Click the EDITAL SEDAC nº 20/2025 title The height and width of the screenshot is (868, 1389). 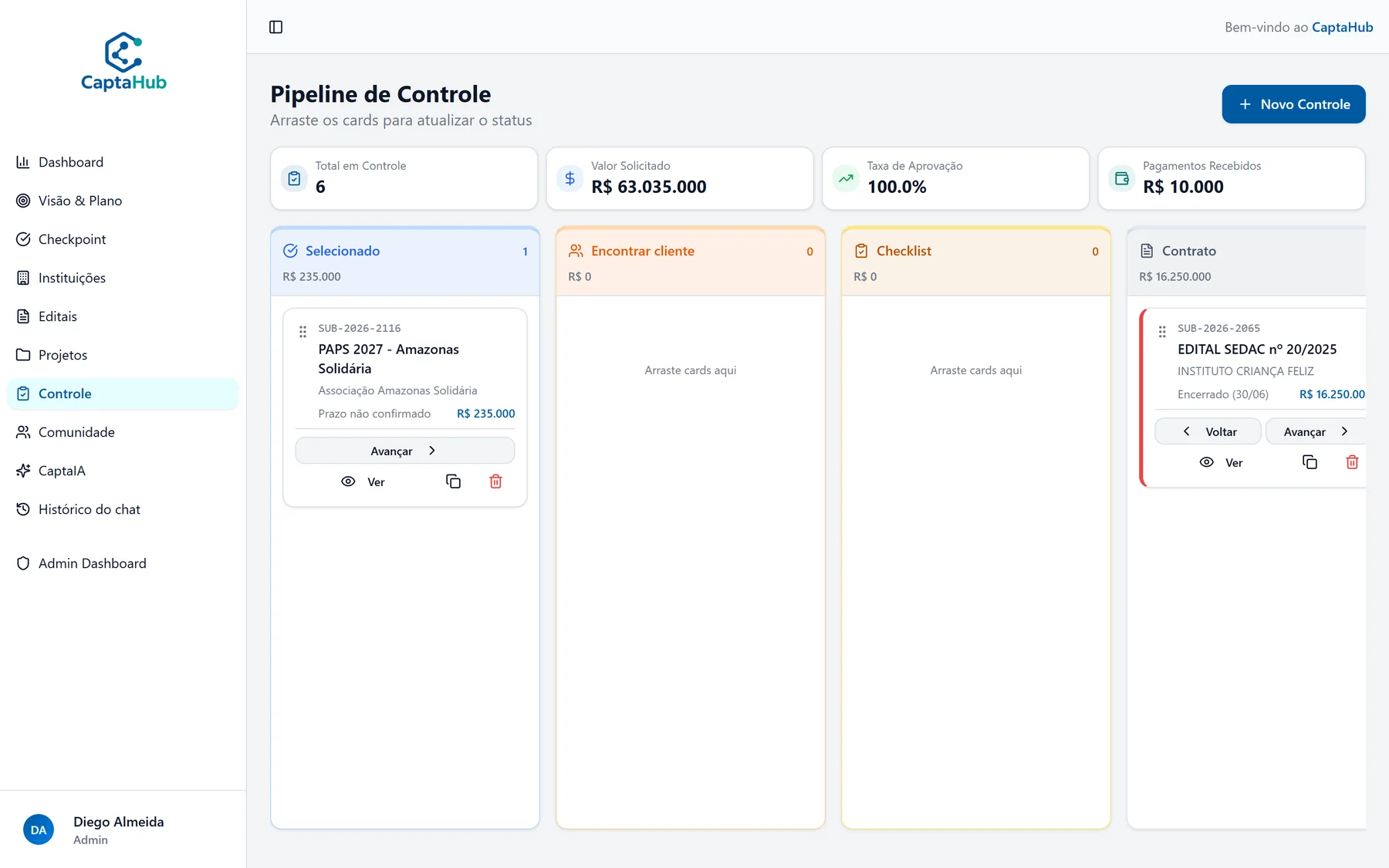point(1257,350)
